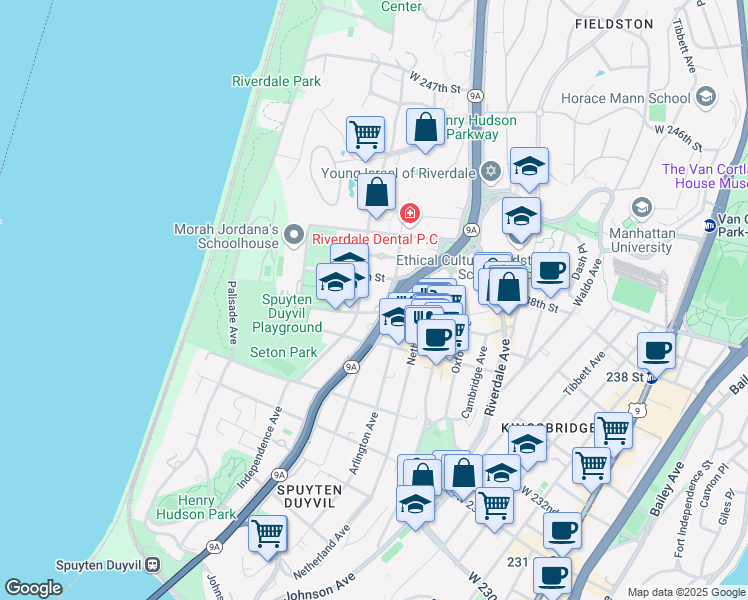This screenshot has width=748, height=600.
Task: Click the Map data ©2025 Google attribution
Action: point(686,592)
